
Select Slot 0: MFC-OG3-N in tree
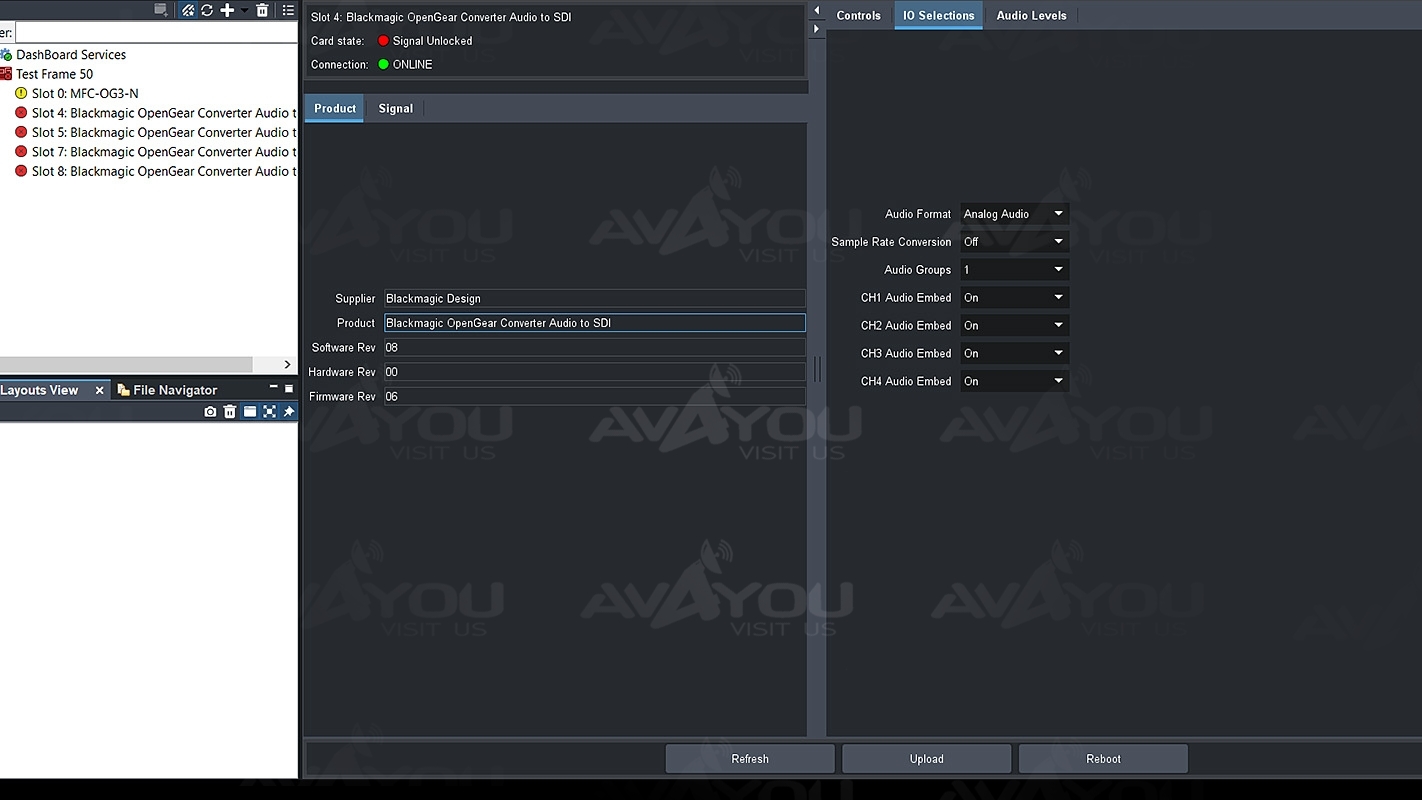coord(85,94)
